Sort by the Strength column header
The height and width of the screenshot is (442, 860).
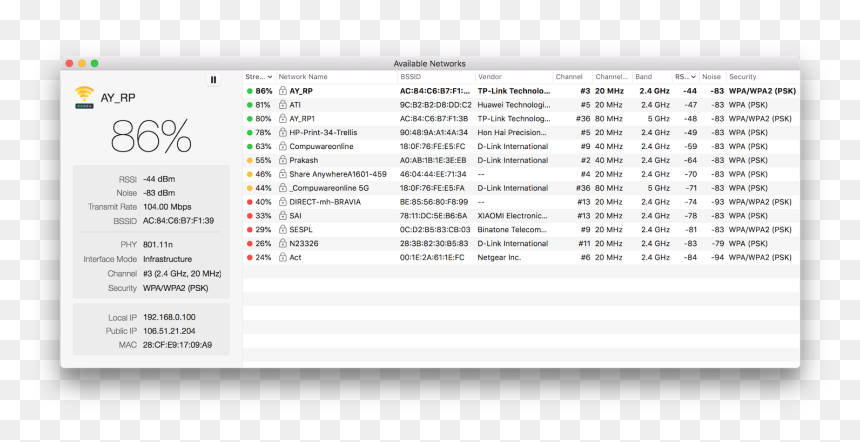(x=259, y=77)
